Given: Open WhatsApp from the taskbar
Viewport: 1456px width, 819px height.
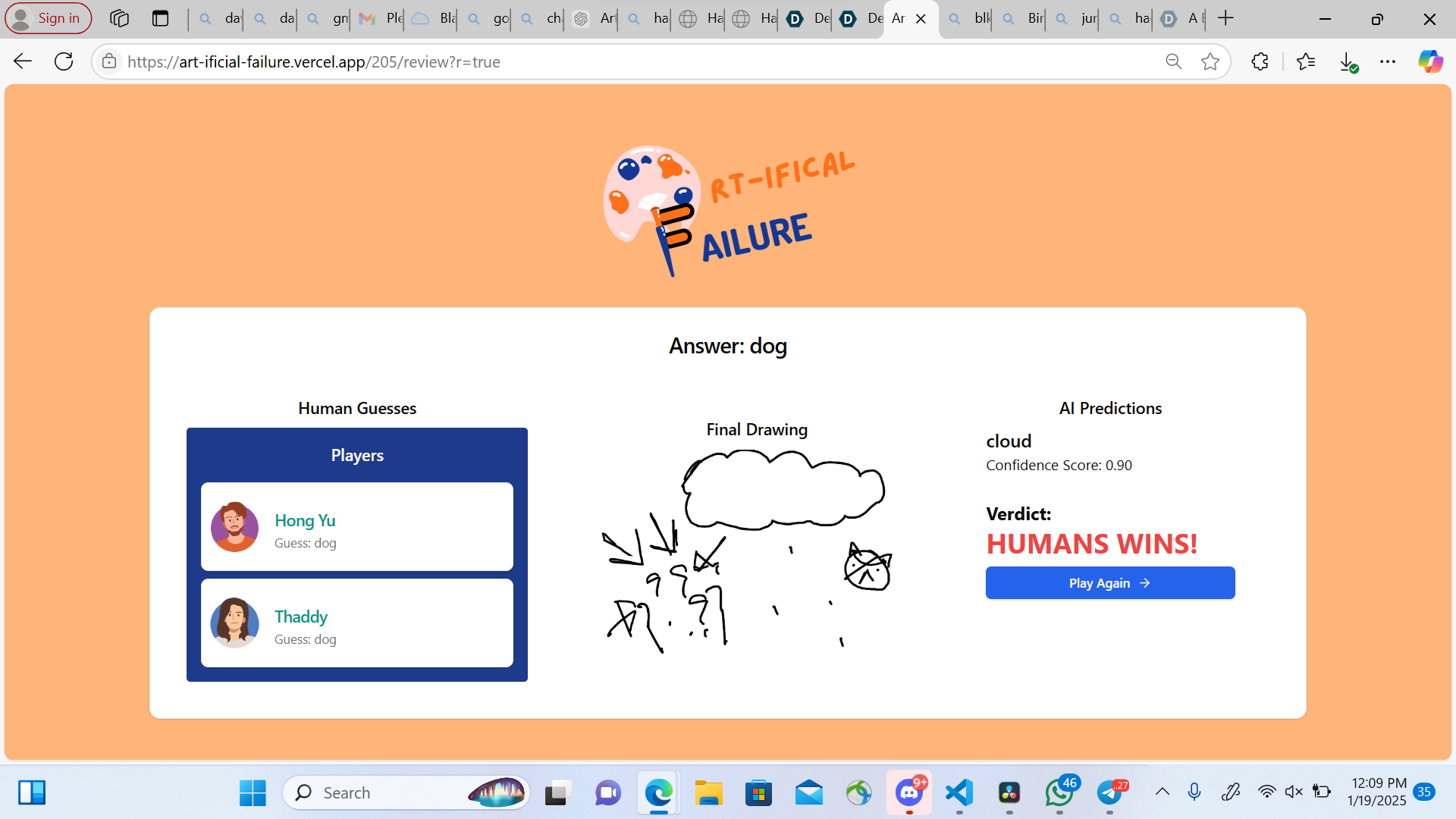Looking at the screenshot, I should pyautogui.click(x=1059, y=792).
